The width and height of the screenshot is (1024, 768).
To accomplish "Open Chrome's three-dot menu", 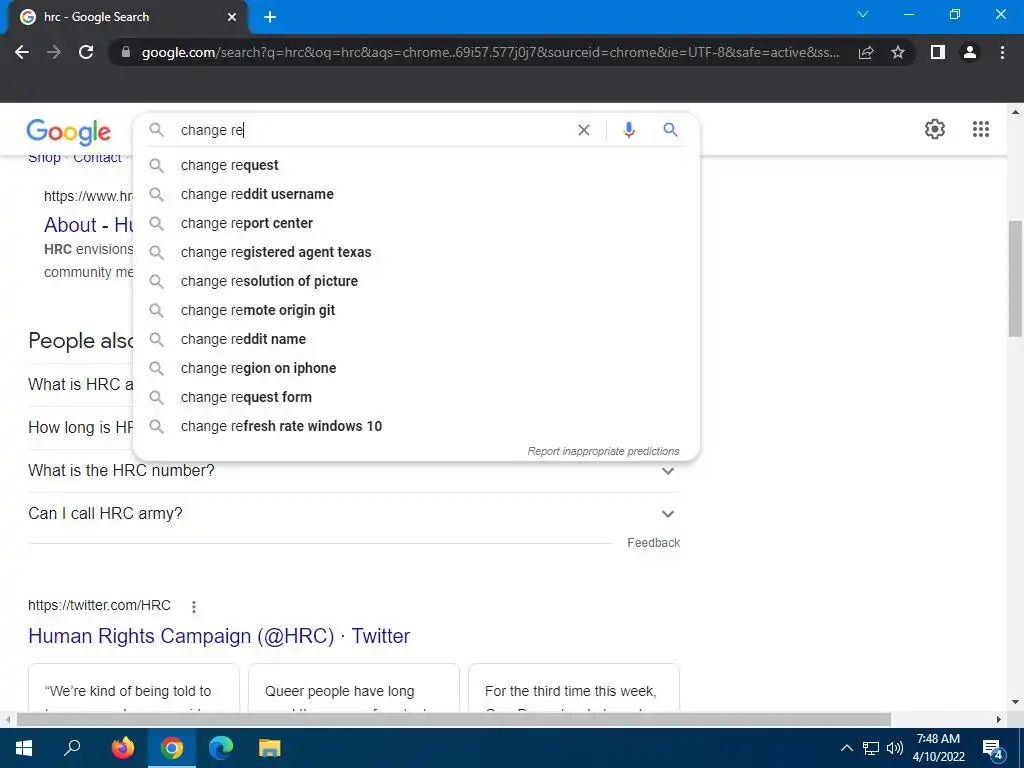I will click(1002, 52).
